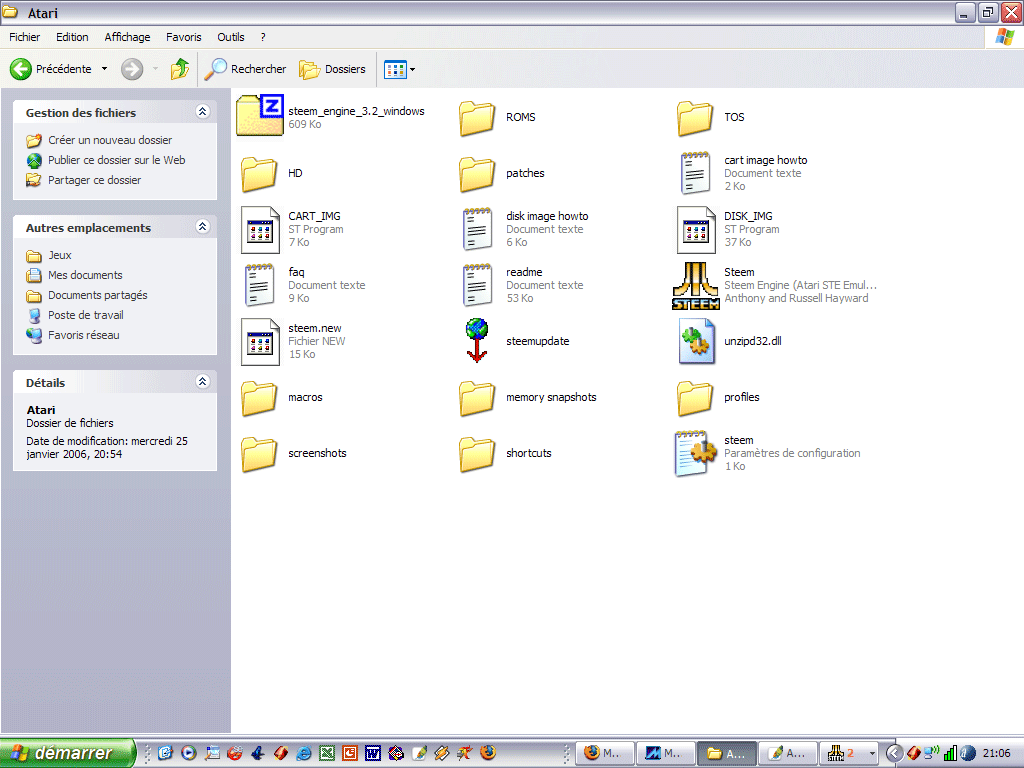This screenshot has height=768, width=1024.
Task: Click Publier ce dossier sur le Web
Action: (x=106, y=160)
